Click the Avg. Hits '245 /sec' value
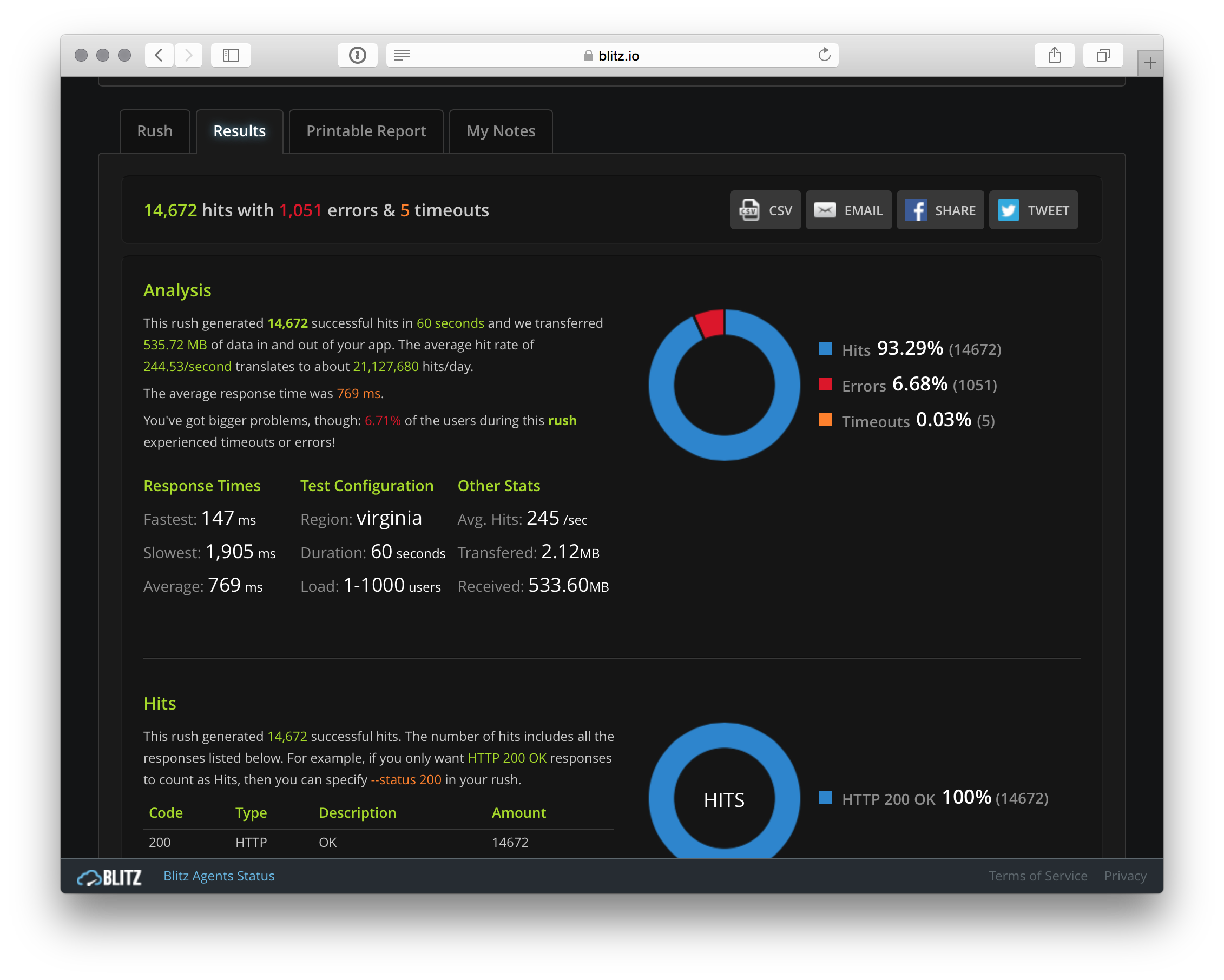Viewport: 1224px width, 980px height. pyautogui.click(x=557, y=518)
